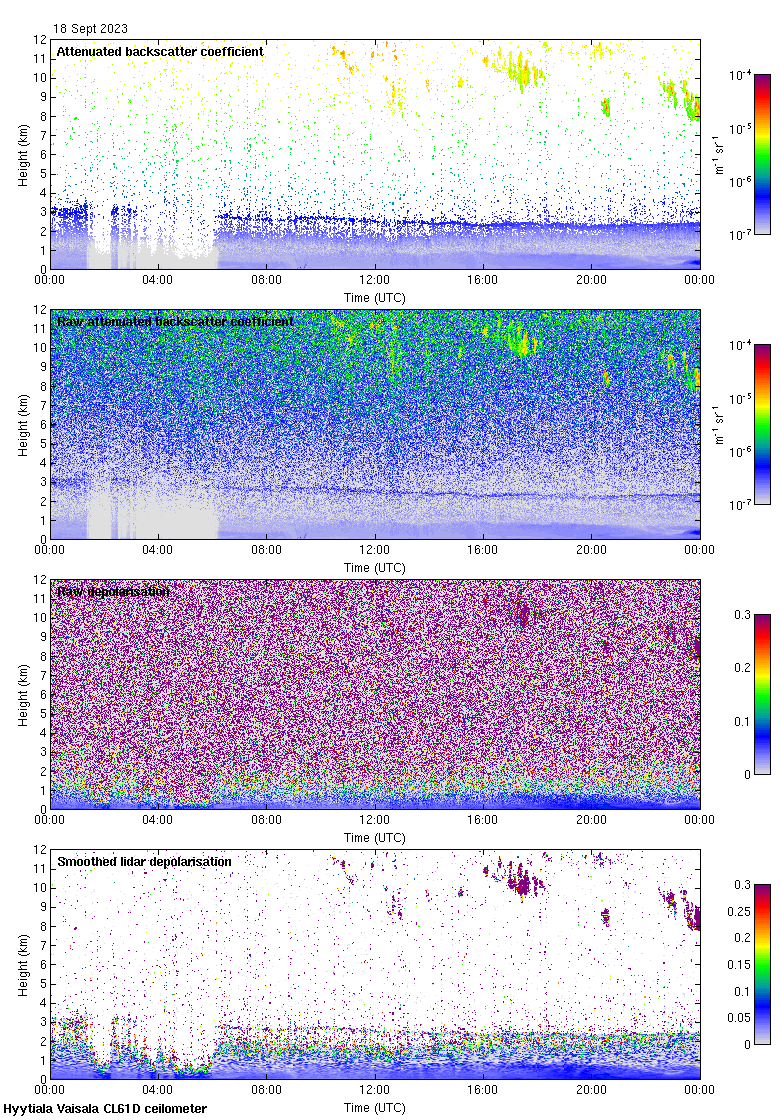
Task: Click the Hyytiala Vaisala CL61D ceilometer footer text
Action: (105, 1109)
